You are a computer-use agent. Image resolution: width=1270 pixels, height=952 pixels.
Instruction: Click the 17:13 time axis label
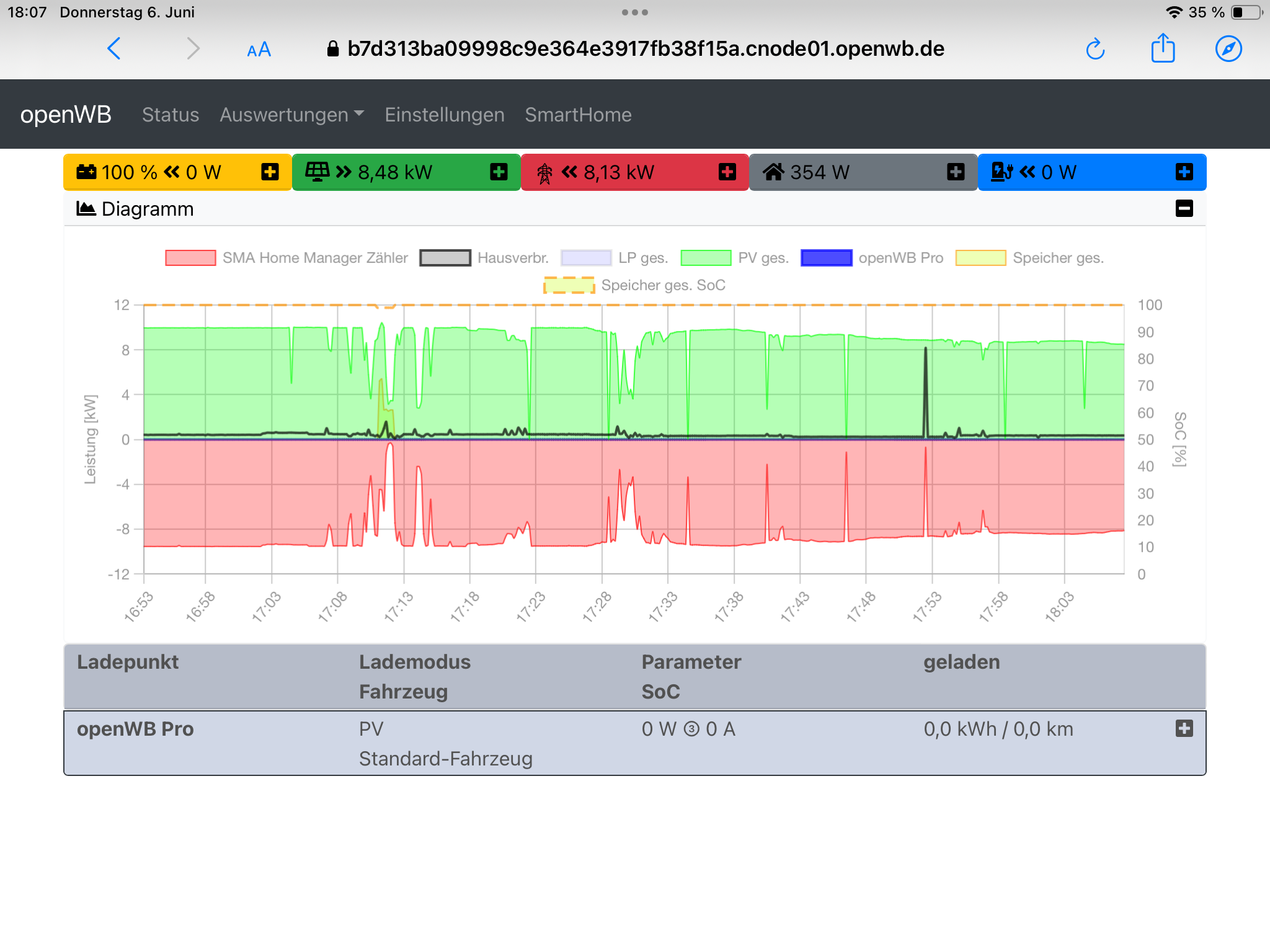tap(399, 606)
